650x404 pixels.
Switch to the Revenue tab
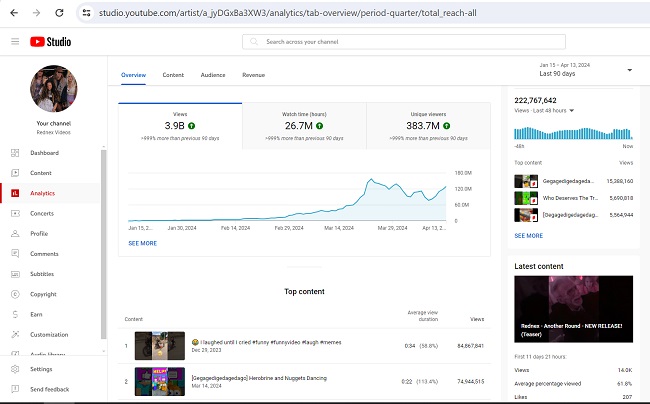(253, 75)
